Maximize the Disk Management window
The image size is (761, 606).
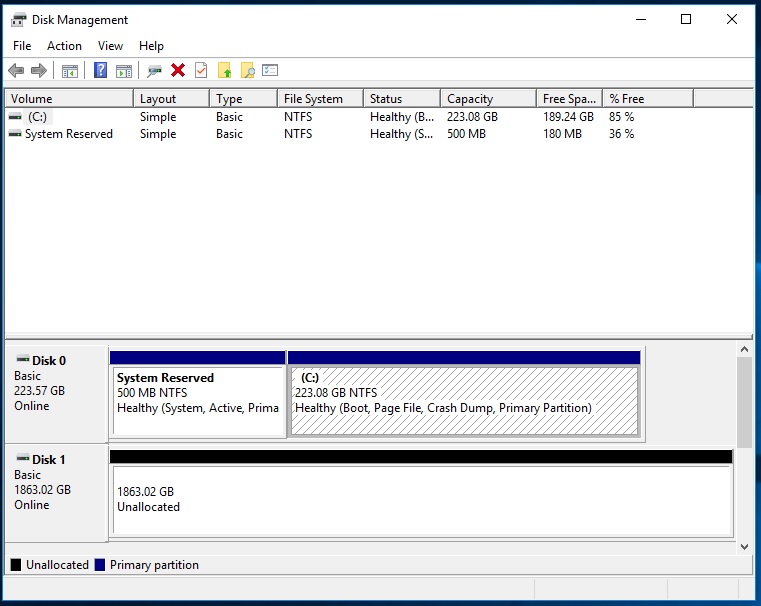[686, 19]
